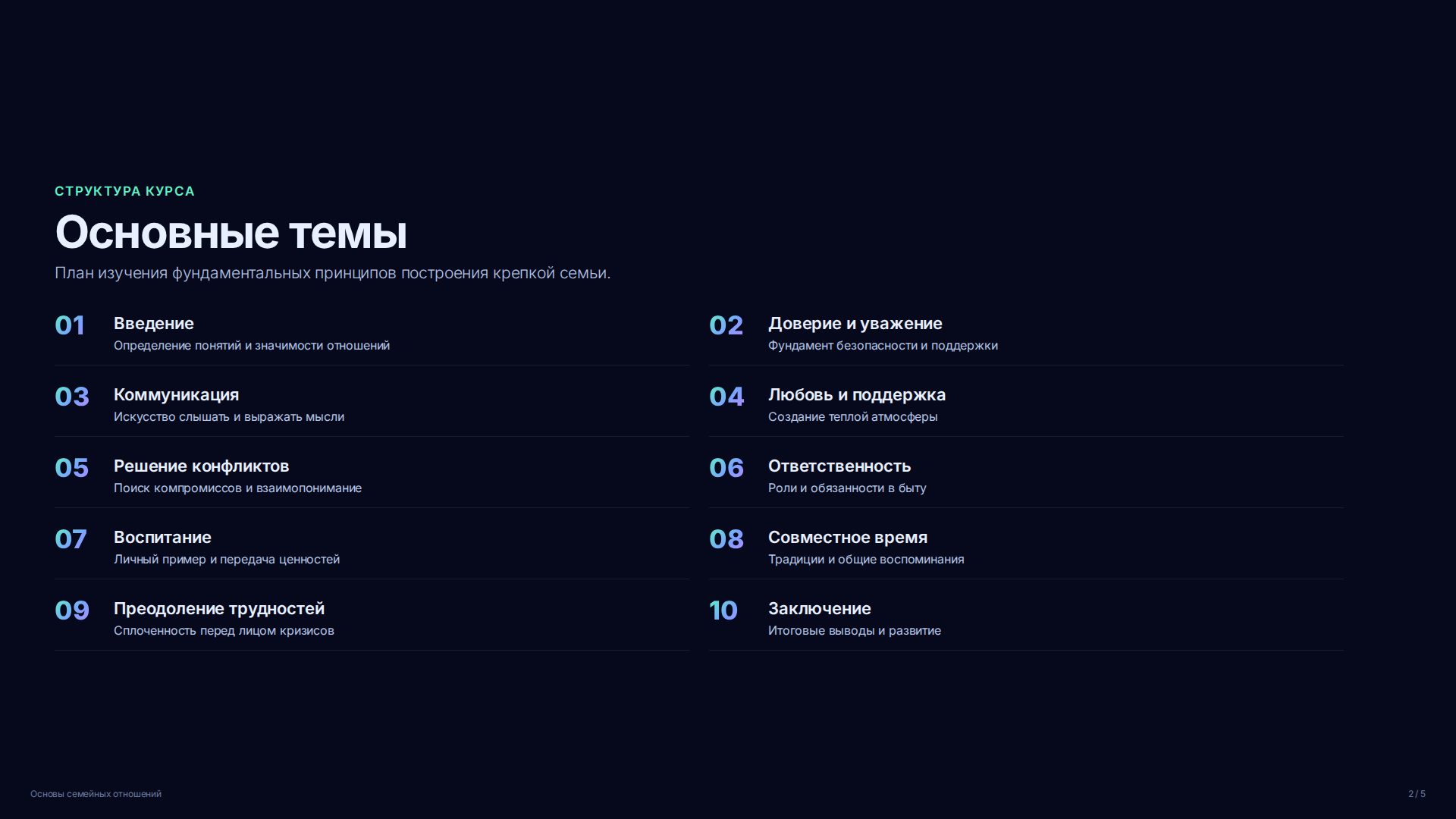
Task: Click the number '10'
Action: 723,610
